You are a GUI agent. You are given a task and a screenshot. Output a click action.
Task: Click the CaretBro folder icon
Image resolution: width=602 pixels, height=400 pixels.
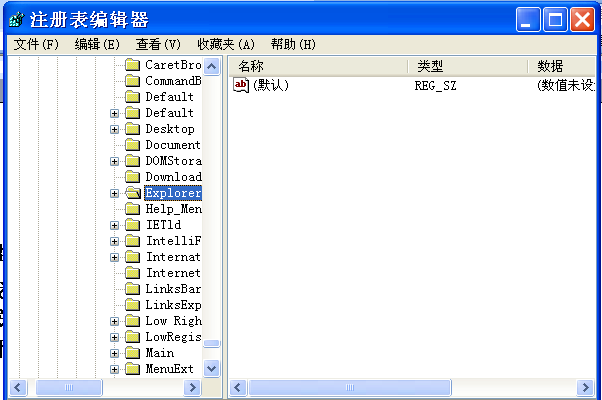point(132,65)
